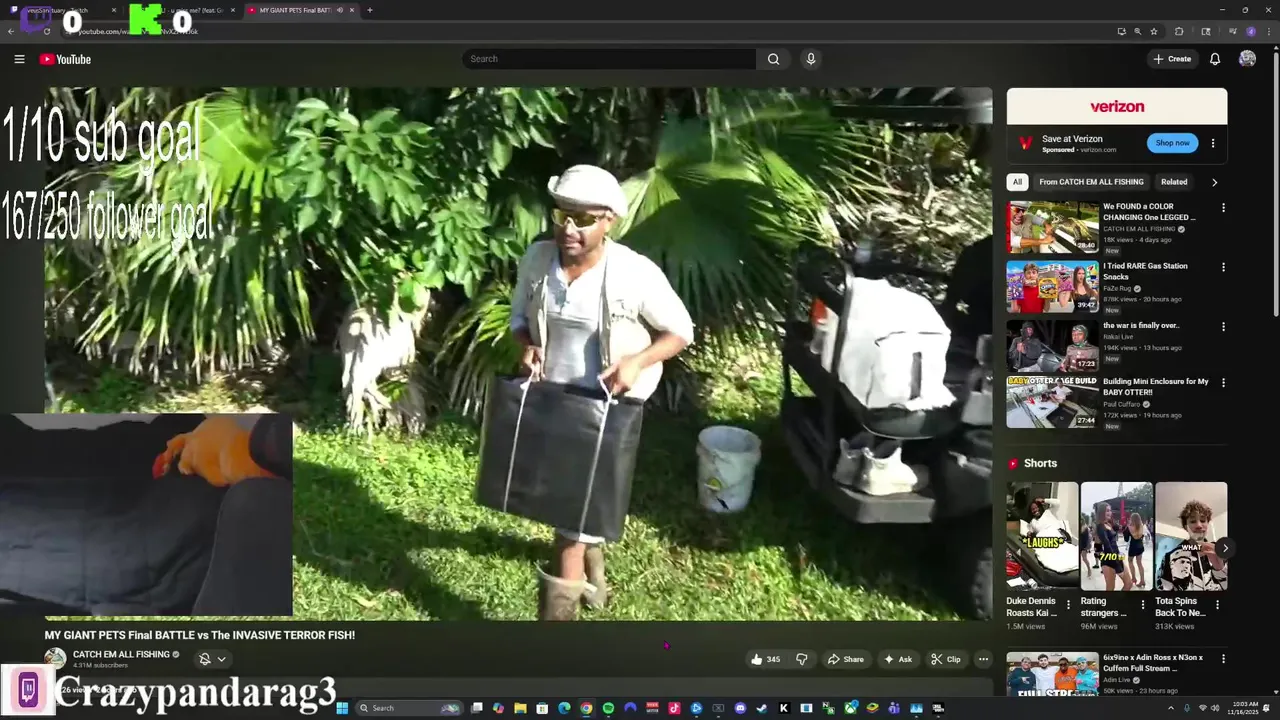Open Spotify from the taskbar
This screenshot has height=720, width=1280.
[608, 708]
